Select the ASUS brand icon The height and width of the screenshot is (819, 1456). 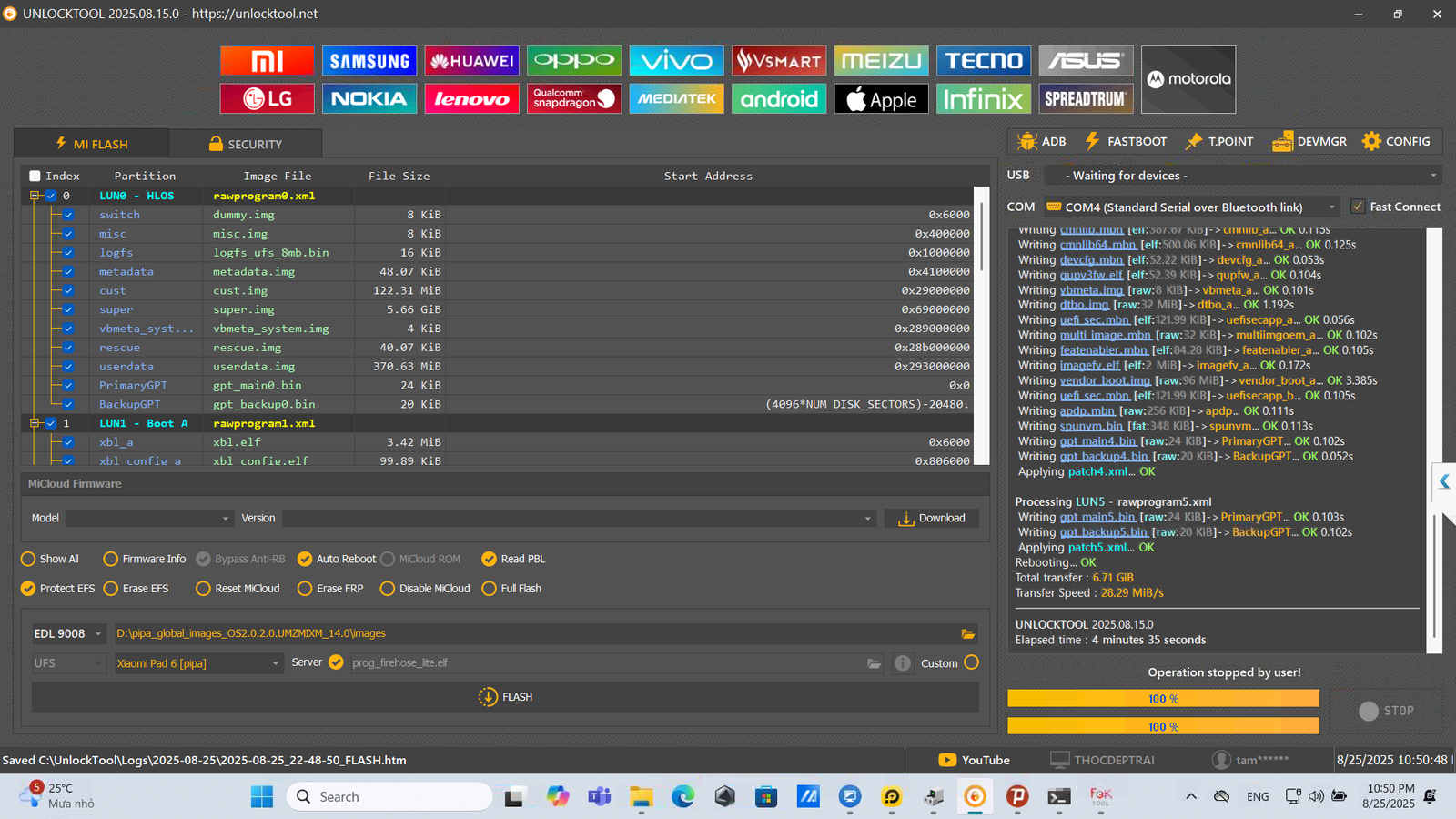[1086, 61]
